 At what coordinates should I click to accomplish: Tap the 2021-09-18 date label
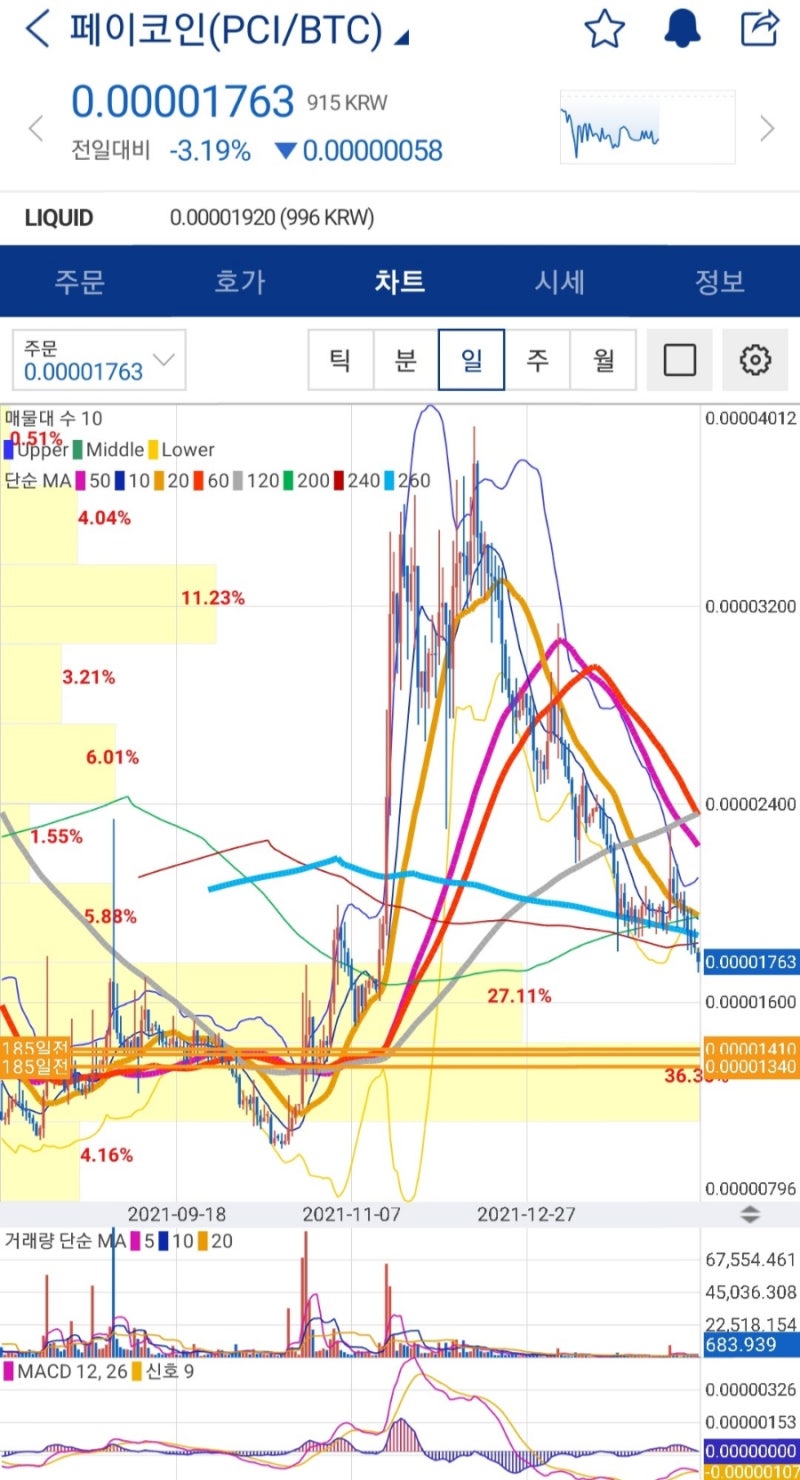click(x=176, y=1215)
